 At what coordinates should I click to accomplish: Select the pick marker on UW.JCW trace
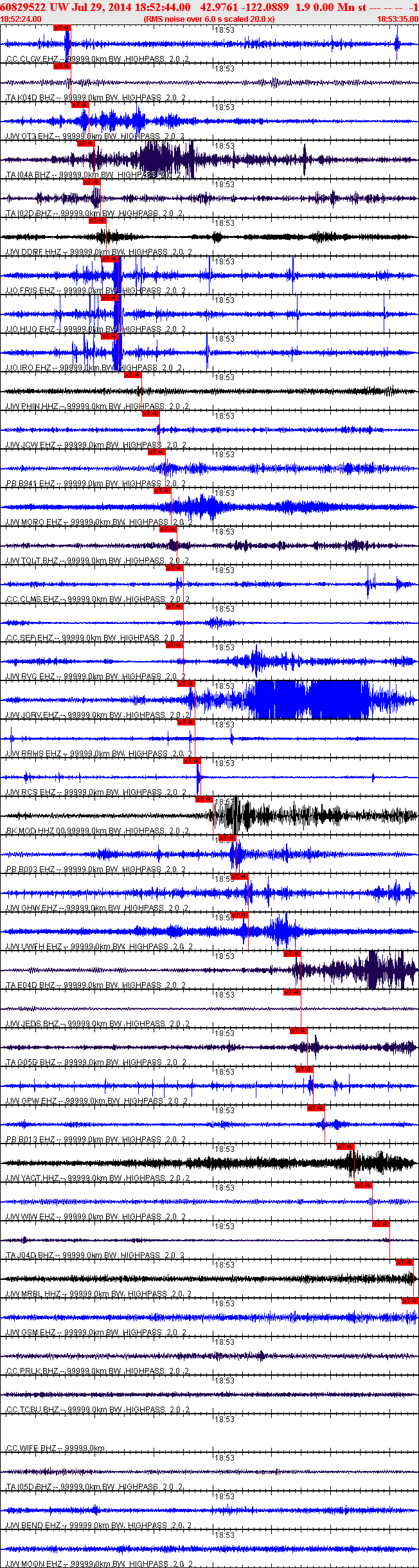pos(151,414)
